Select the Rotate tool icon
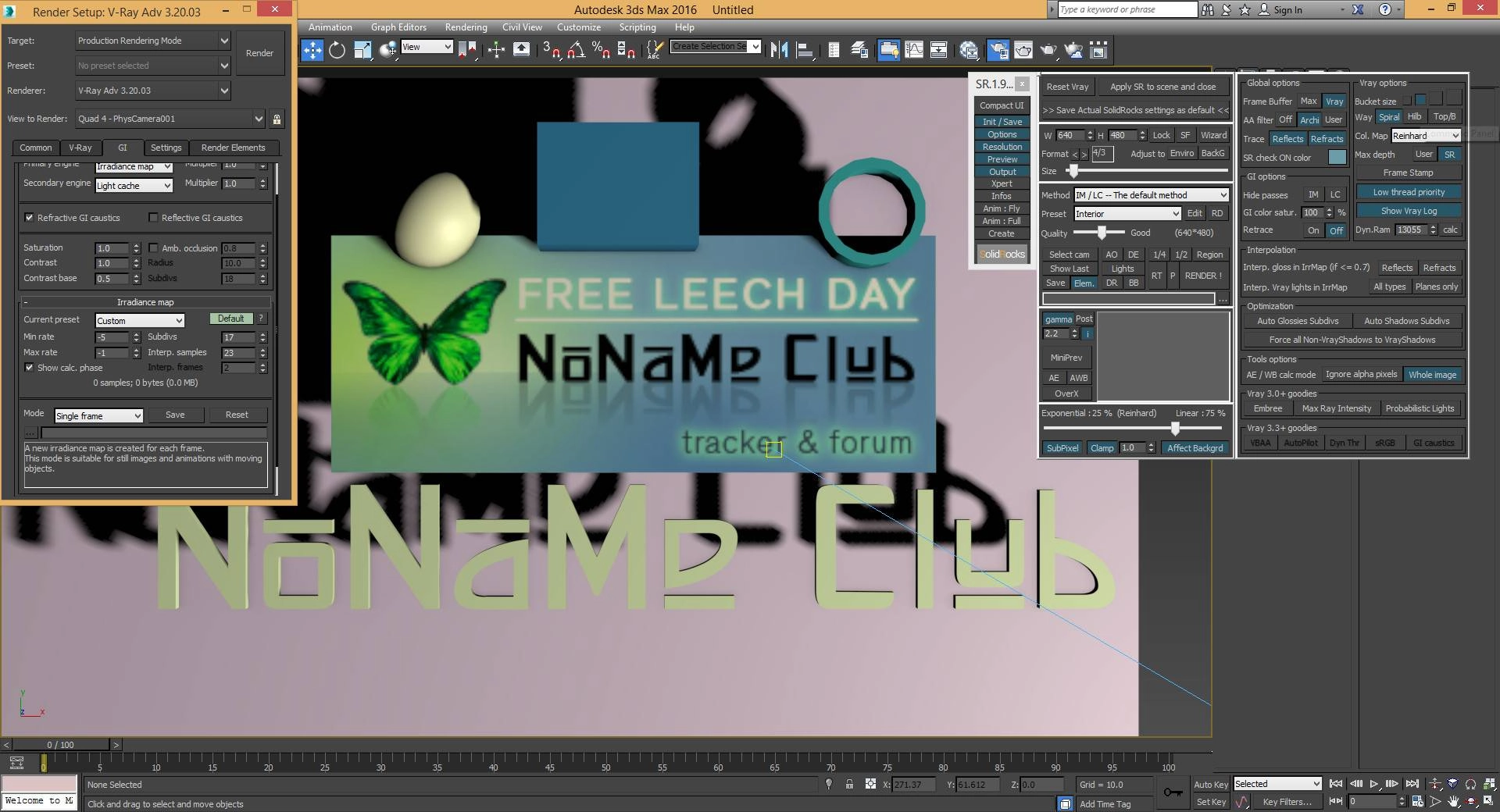The image size is (1500, 812). coord(337,50)
